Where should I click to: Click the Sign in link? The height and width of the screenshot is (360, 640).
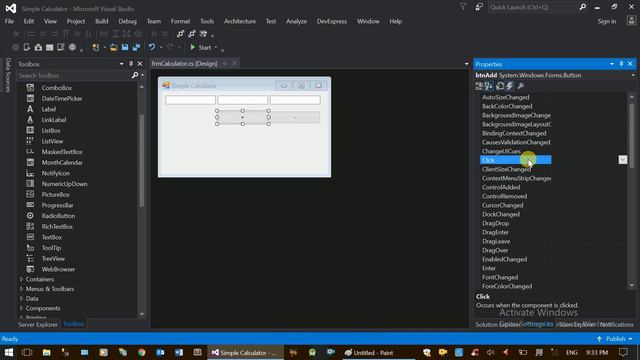[x=607, y=21]
